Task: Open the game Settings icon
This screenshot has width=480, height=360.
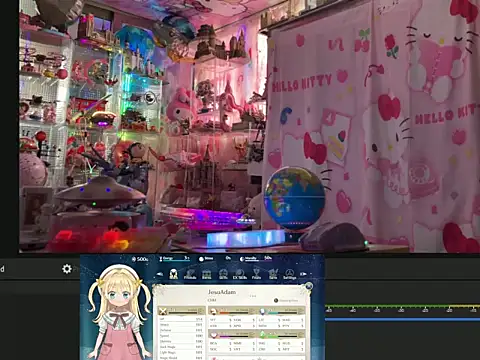Action: click(290, 274)
